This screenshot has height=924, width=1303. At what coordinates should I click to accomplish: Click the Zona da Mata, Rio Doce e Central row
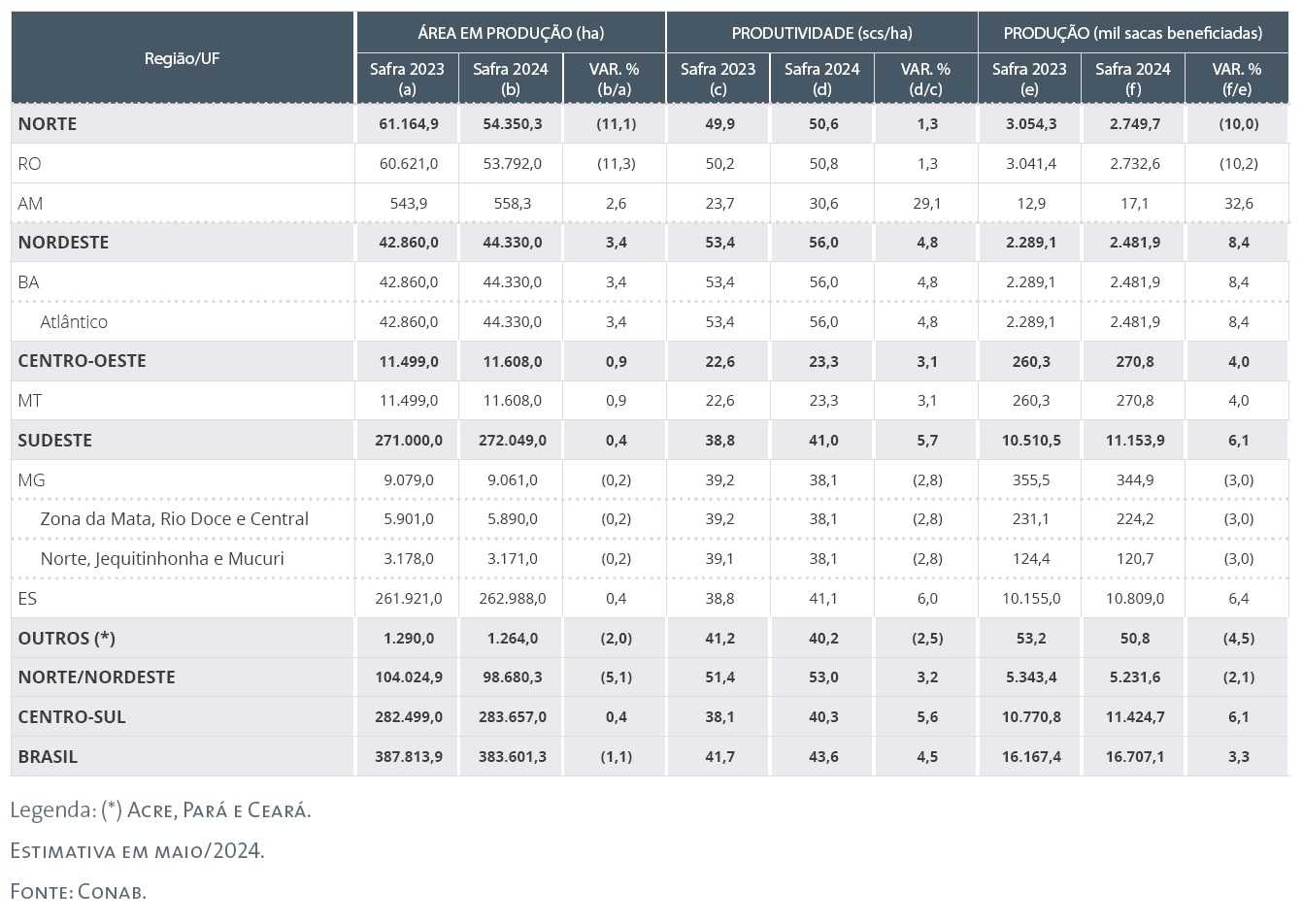(174, 518)
